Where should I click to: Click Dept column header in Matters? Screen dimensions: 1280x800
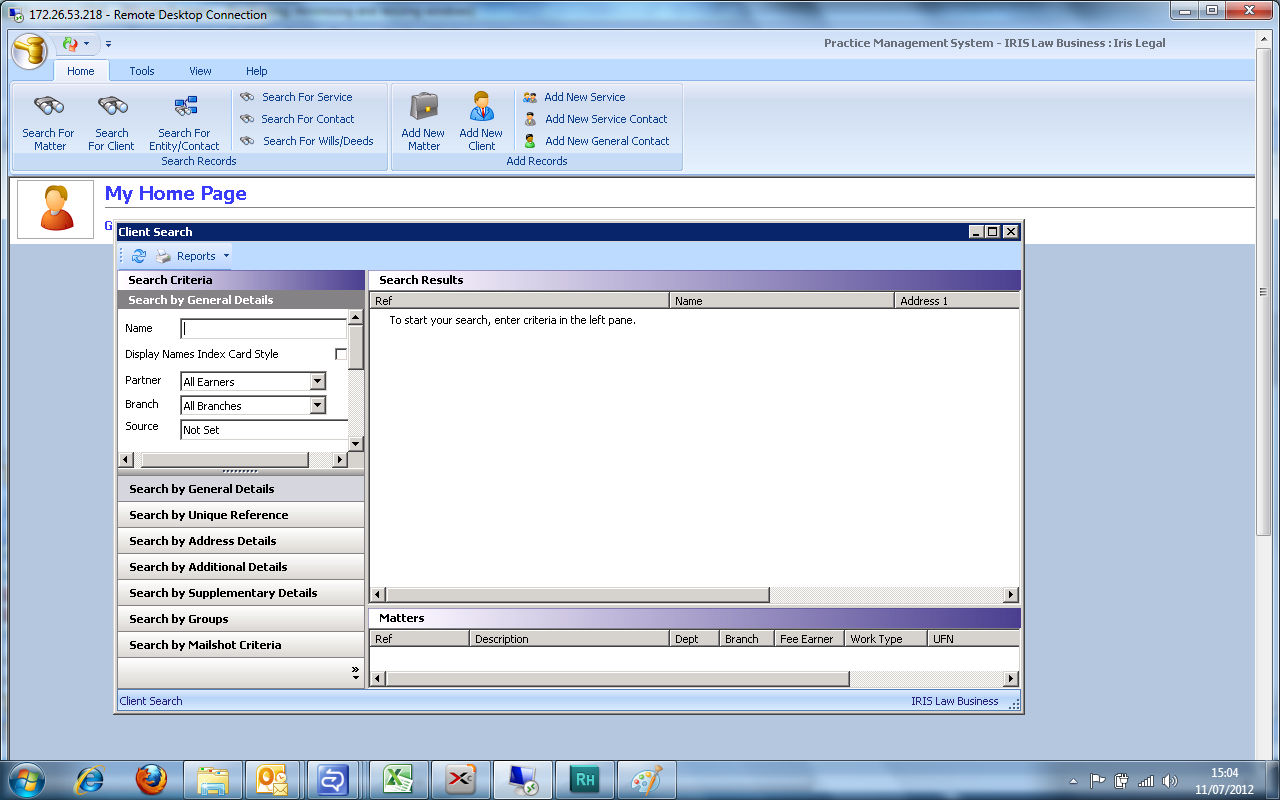(695, 638)
